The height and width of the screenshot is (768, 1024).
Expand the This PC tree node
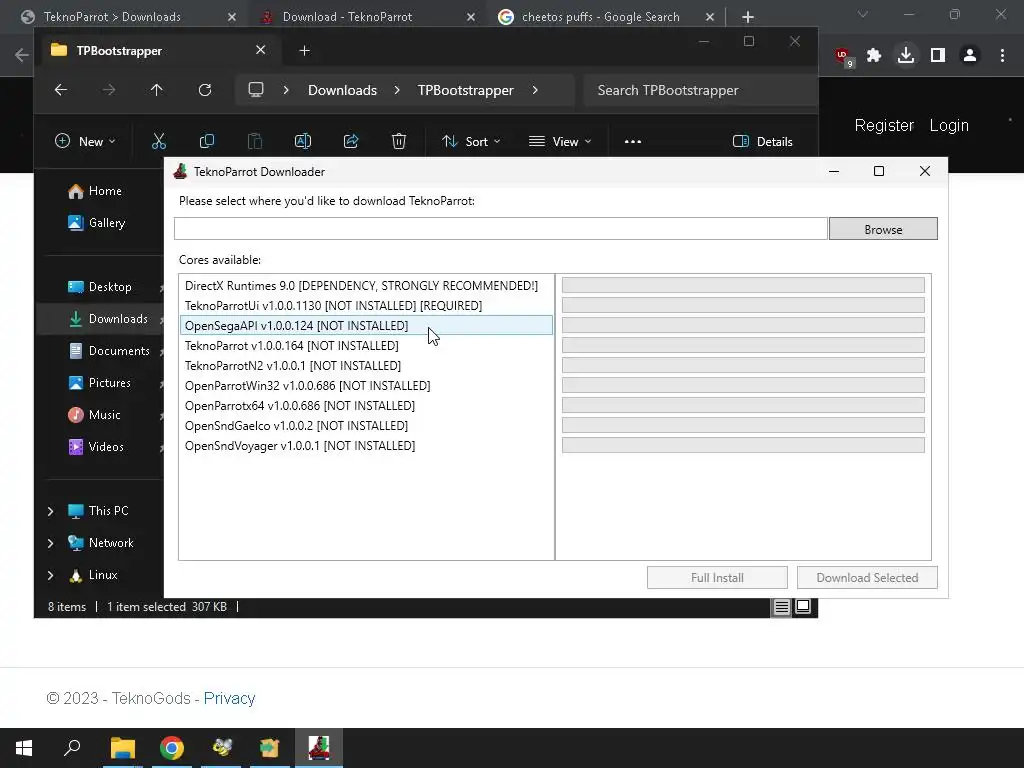(50, 511)
